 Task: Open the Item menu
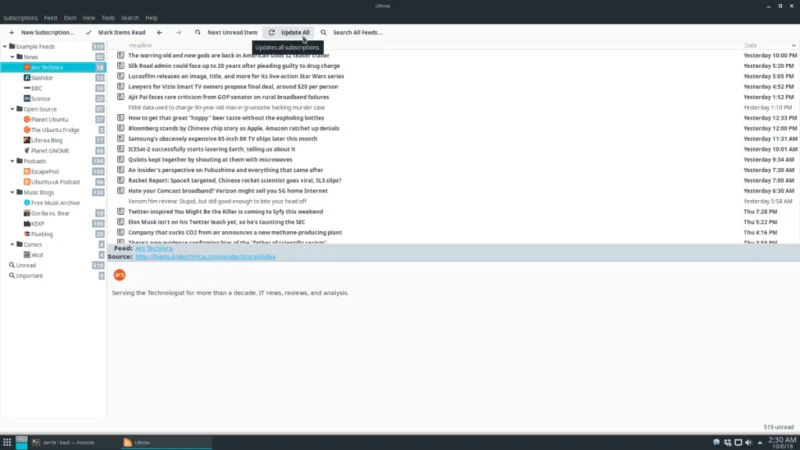tap(70, 18)
